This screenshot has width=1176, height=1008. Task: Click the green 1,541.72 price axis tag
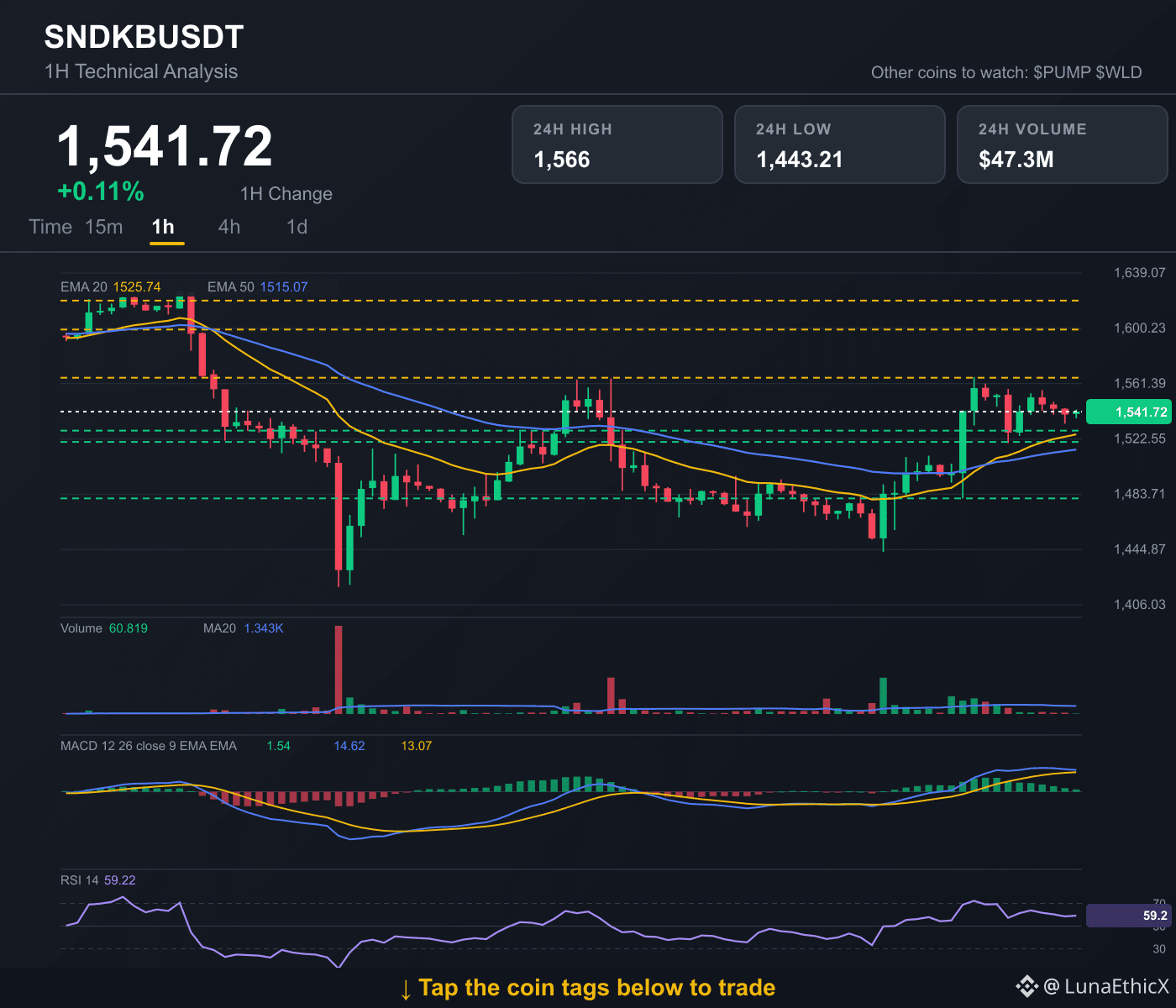pos(1127,412)
